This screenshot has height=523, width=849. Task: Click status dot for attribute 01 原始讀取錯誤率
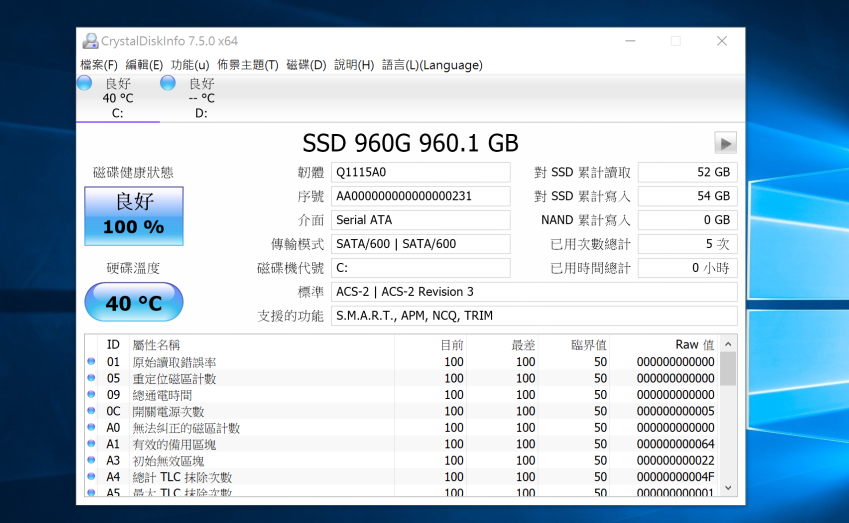click(x=91, y=361)
